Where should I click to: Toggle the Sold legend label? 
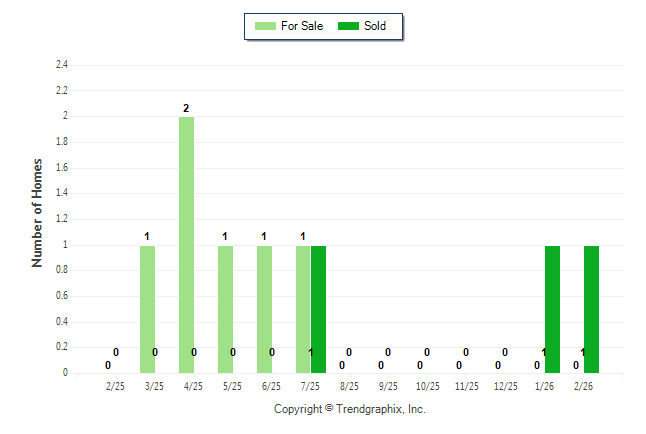pos(375,26)
